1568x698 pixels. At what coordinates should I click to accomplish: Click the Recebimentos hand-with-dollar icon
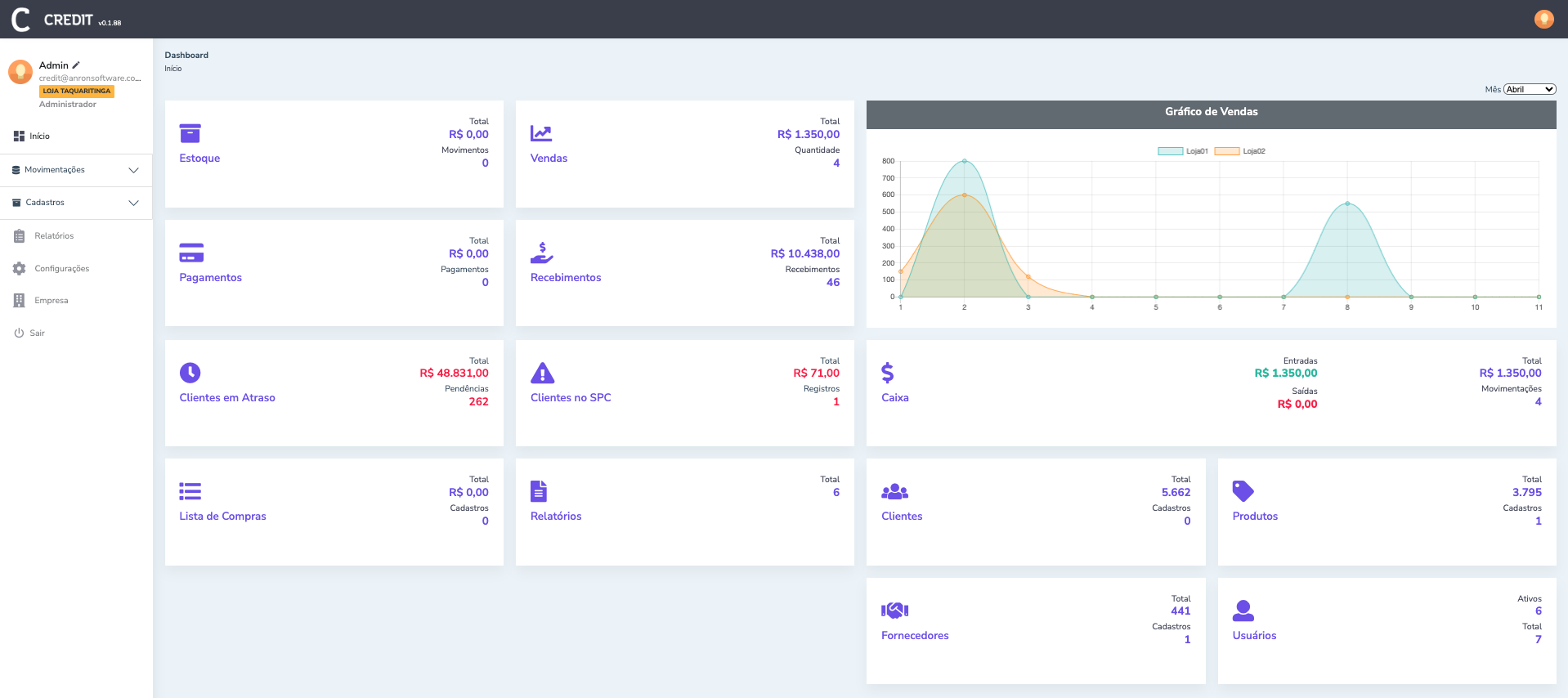(541, 253)
